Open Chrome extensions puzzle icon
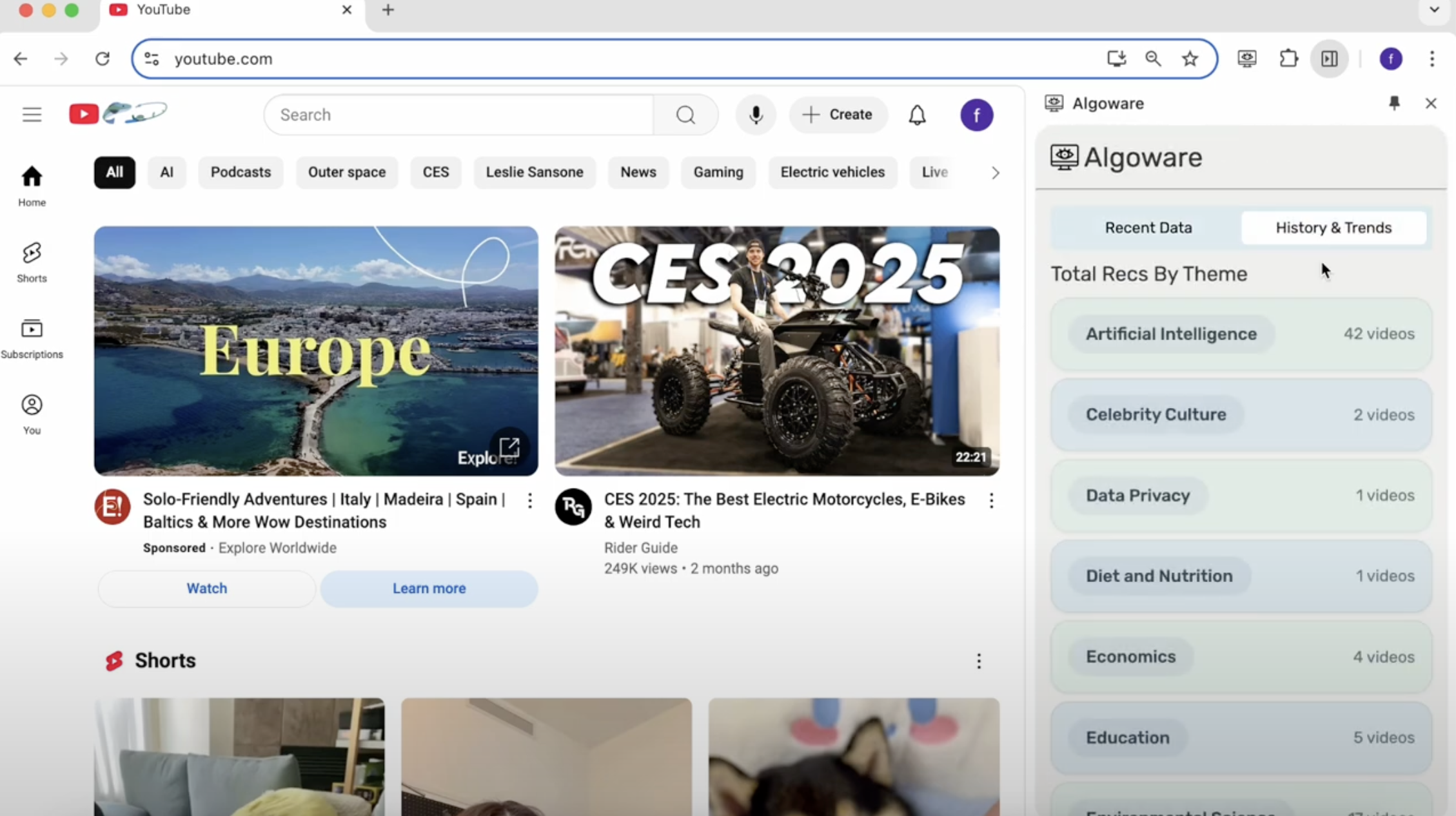1456x816 pixels. click(1288, 59)
